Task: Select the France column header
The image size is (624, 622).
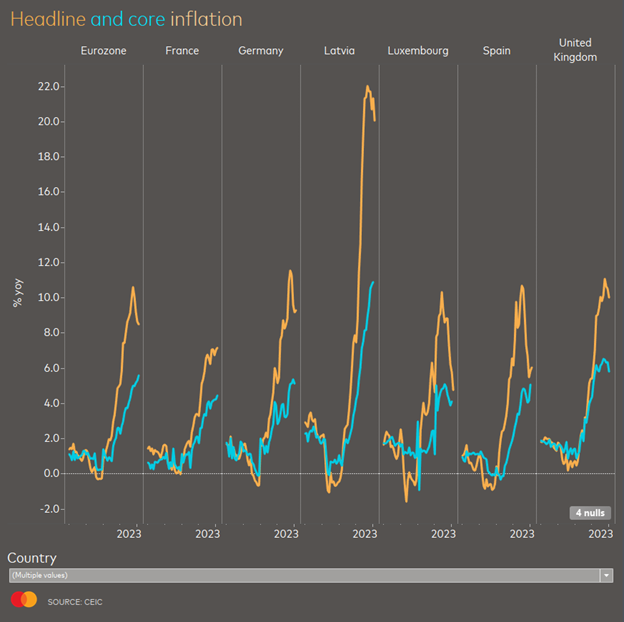Action: point(182,51)
